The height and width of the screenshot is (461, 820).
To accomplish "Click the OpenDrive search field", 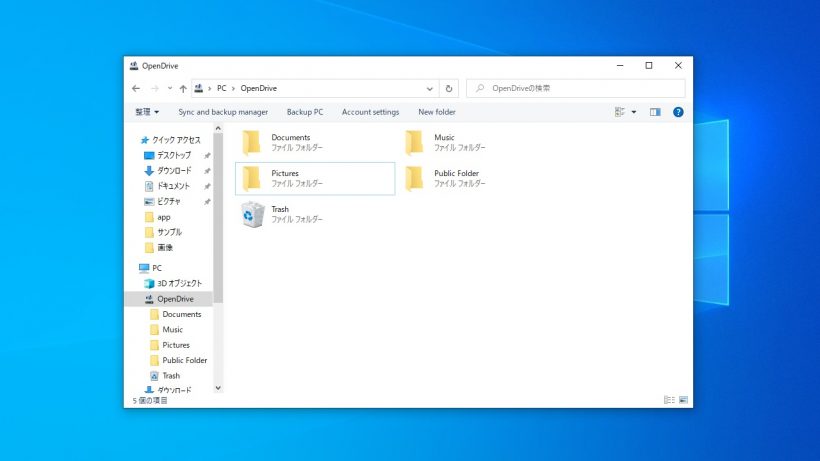I will pos(576,88).
